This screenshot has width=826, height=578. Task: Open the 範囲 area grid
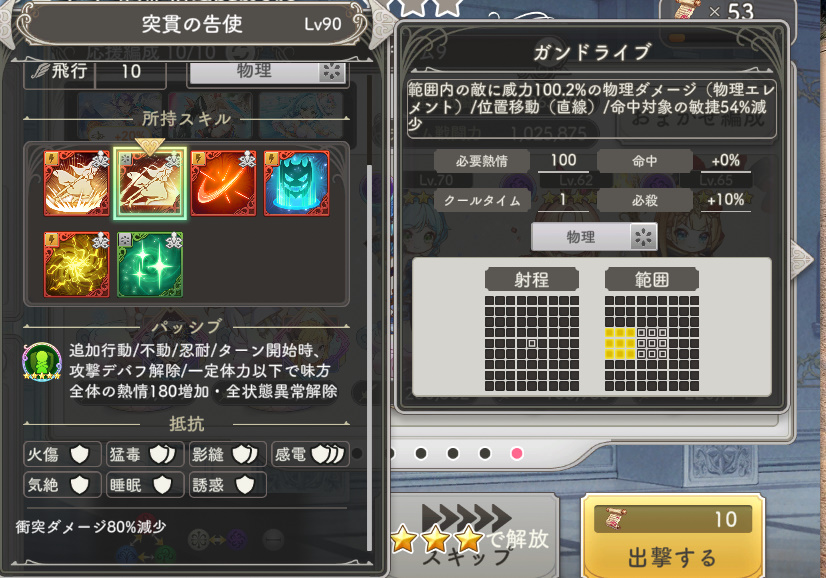point(652,343)
